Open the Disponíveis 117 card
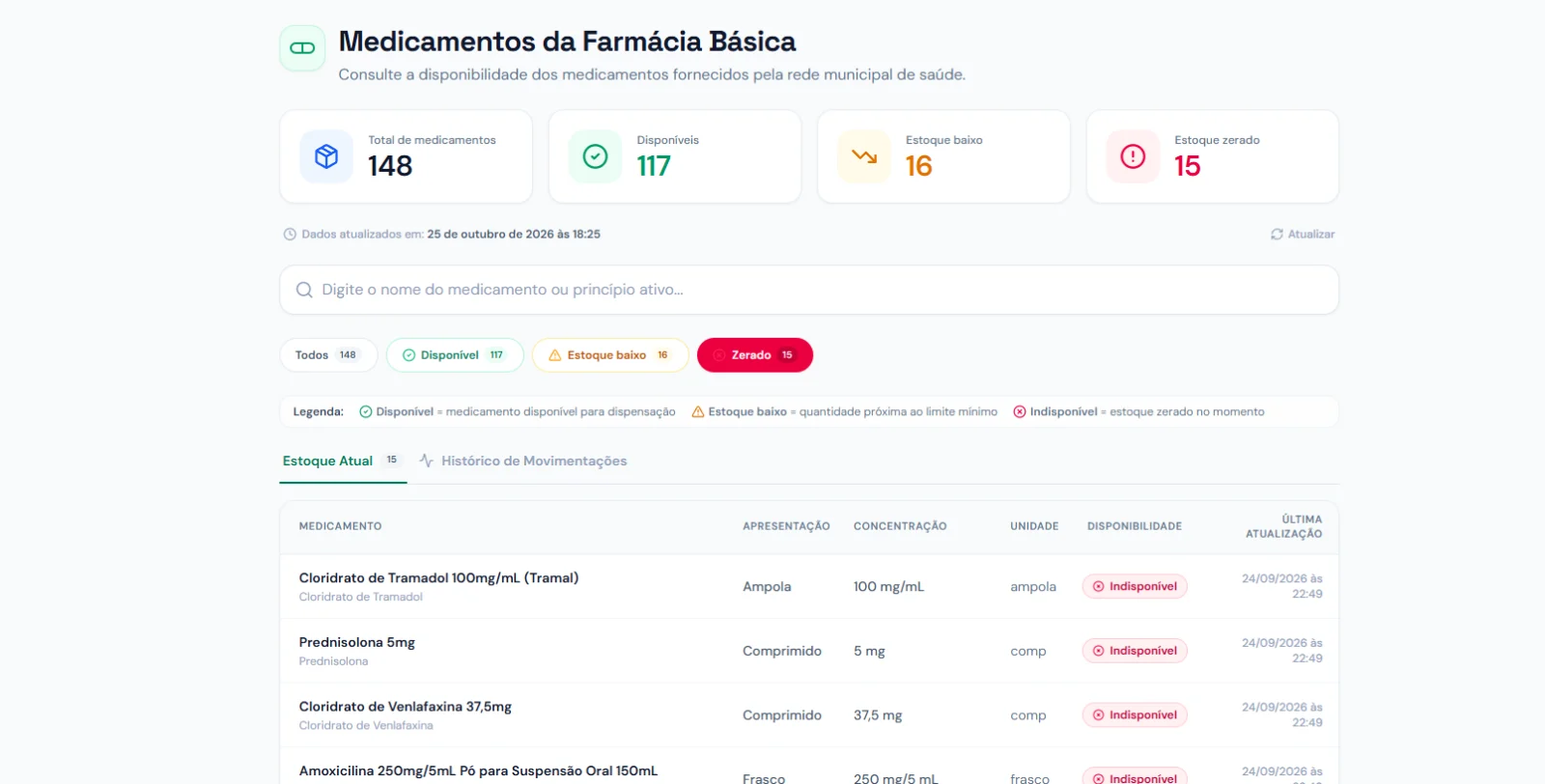This screenshot has width=1545, height=784. click(x=675, y=156)
